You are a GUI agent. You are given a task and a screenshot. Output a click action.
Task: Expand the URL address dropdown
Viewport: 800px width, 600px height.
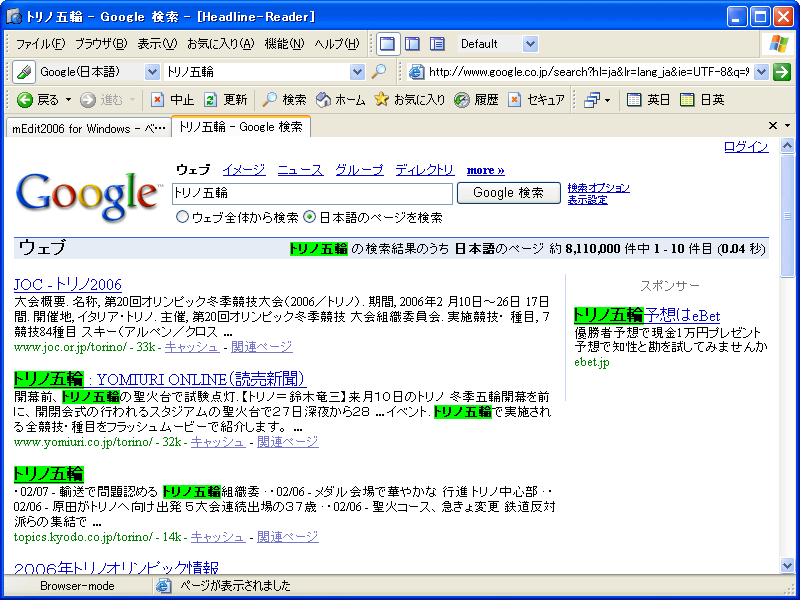click(x=761, y=72)
